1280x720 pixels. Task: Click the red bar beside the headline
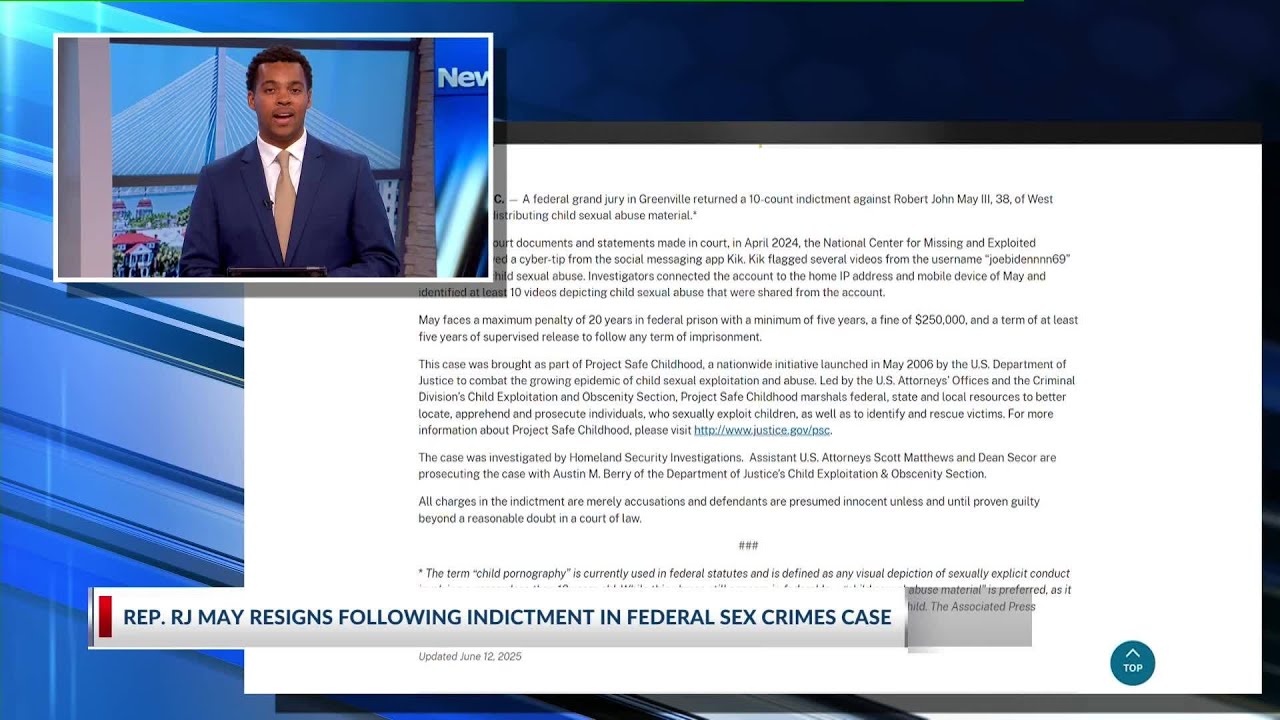coord(105,617)
